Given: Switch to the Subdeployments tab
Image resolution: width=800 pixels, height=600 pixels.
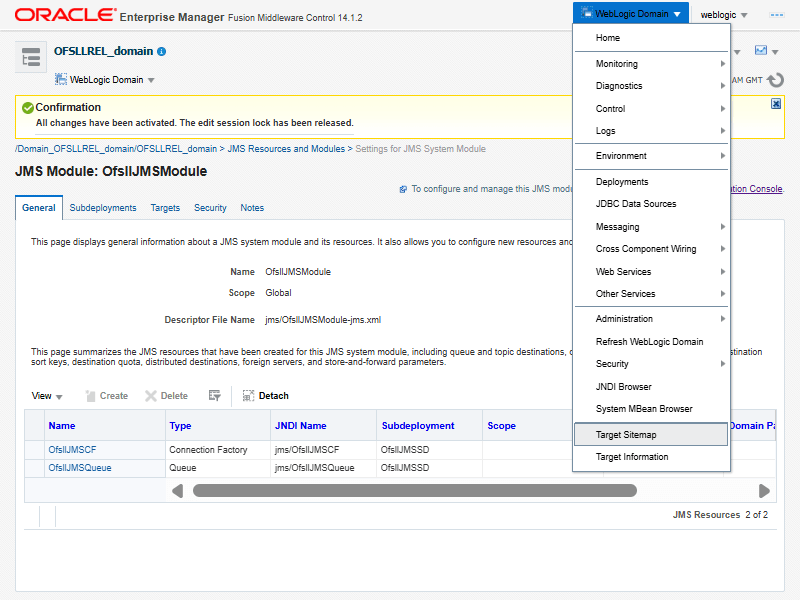Looking at the screenshot, I should (x=103, y=208).
